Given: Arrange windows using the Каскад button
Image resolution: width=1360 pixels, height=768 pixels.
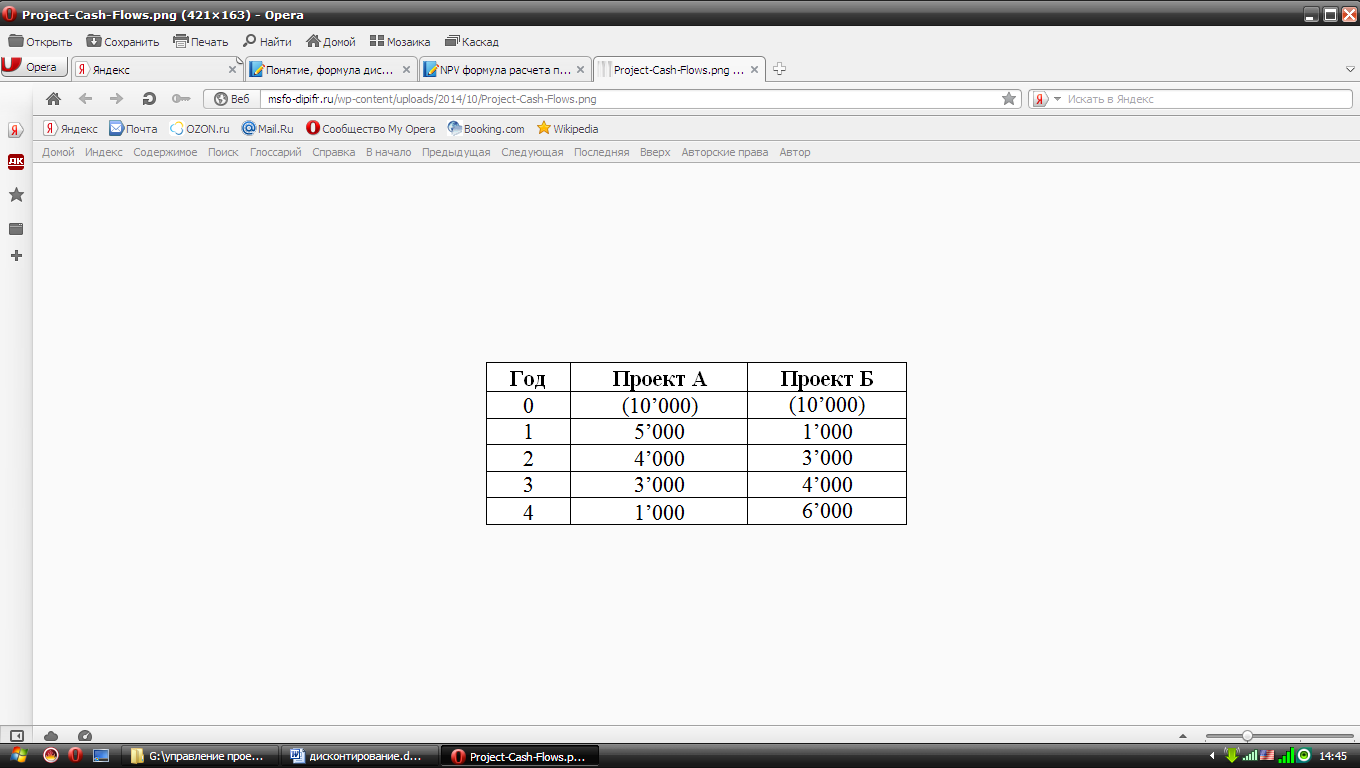Looking at the screenshot, I should 471,42.
